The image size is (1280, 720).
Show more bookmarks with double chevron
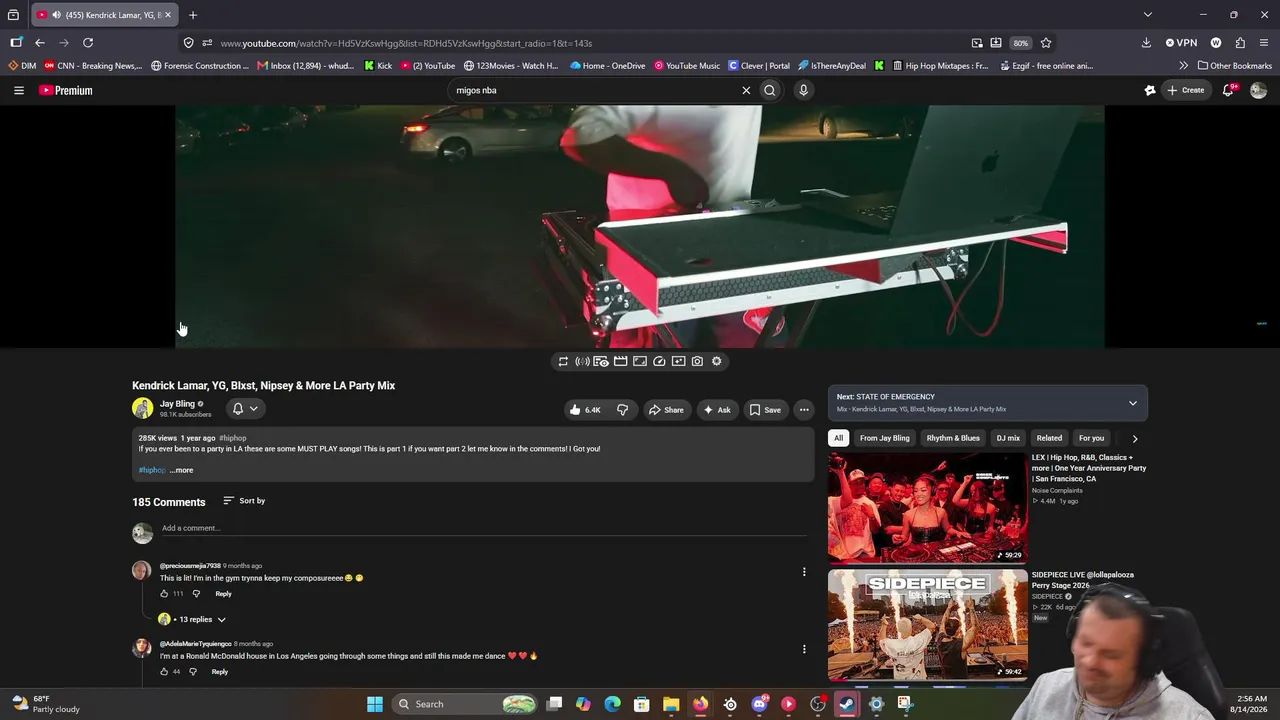[1183, 66]
